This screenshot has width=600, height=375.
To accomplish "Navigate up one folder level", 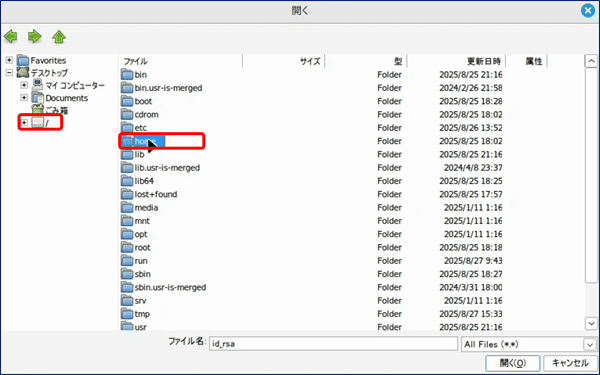I will click(59, 37).
